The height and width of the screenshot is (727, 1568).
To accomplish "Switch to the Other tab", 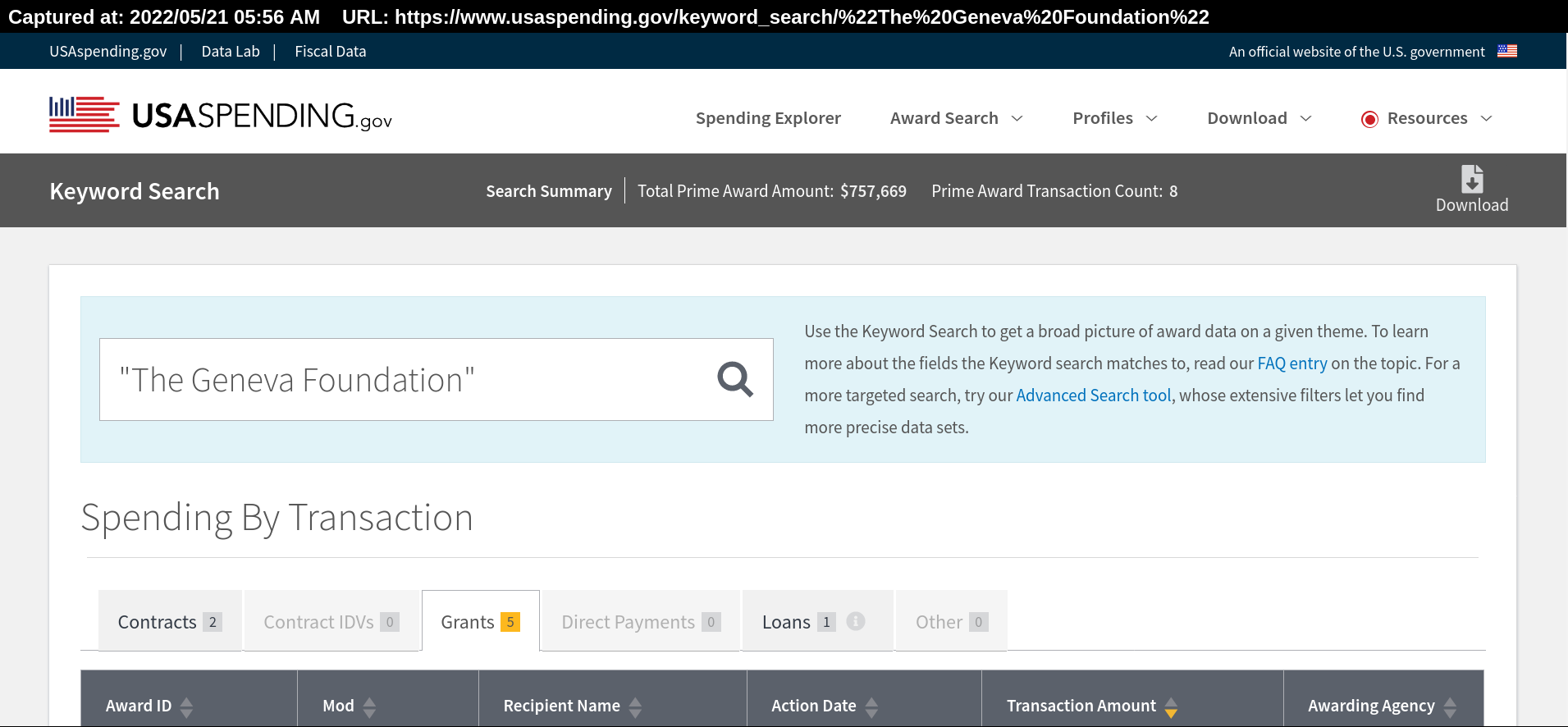I will 952,621.
